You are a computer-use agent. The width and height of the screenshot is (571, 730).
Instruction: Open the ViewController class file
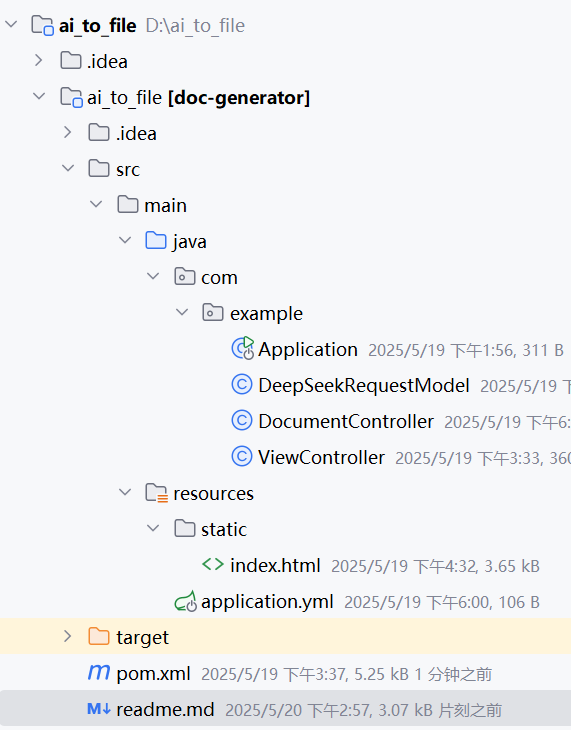pos(321,457)
